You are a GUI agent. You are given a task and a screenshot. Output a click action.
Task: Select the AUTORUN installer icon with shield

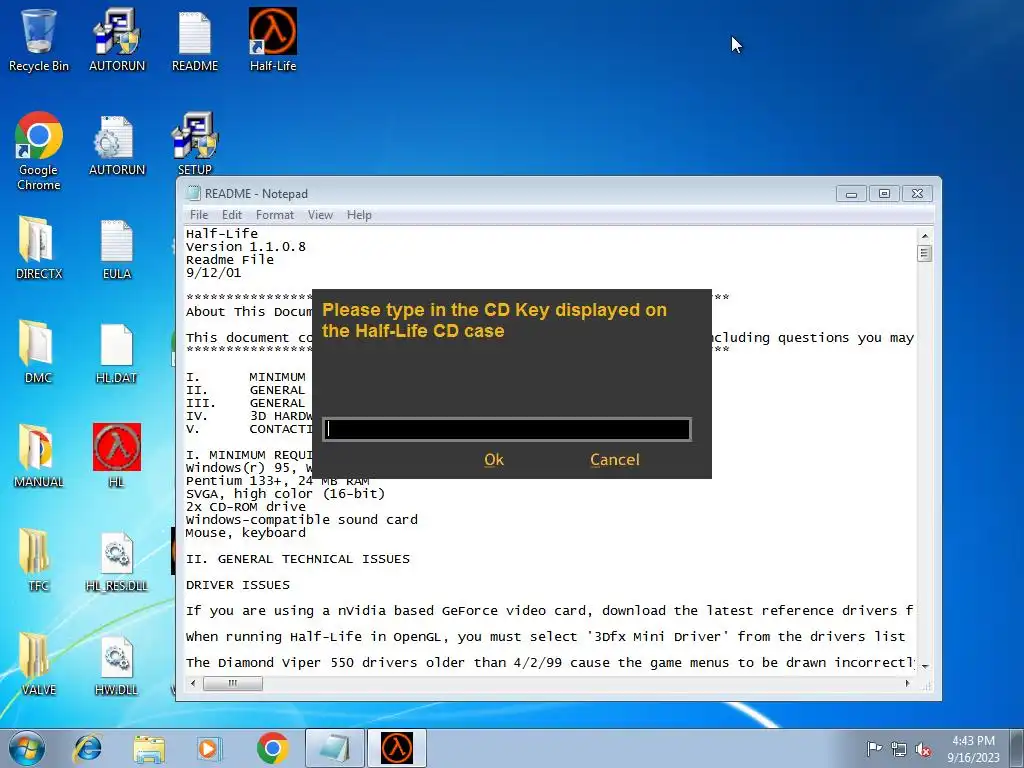pyautogui.click(x=117, y=40)
